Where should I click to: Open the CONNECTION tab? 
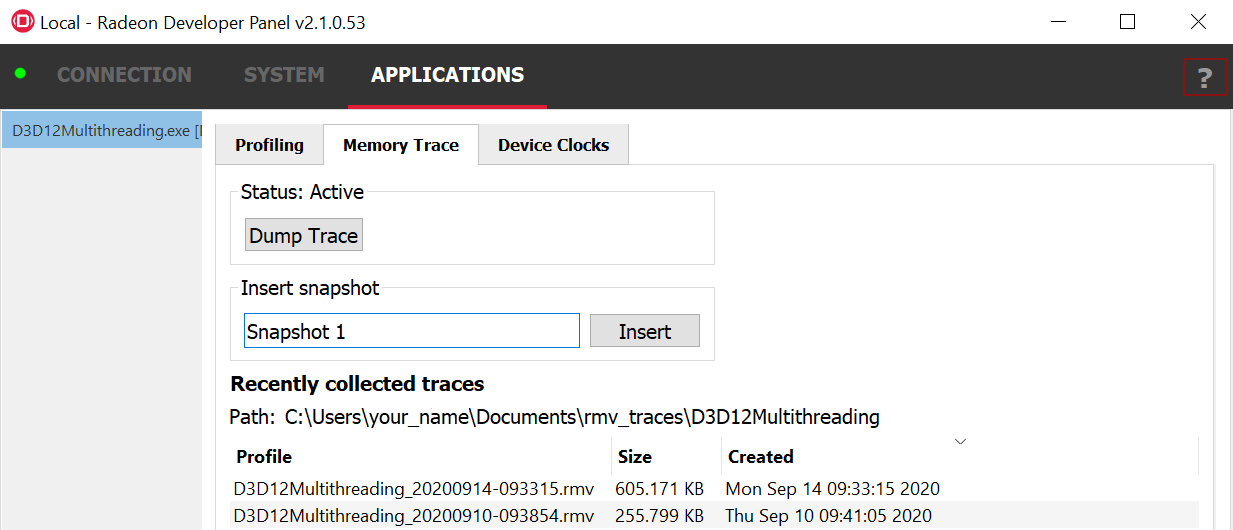point(124,75)
